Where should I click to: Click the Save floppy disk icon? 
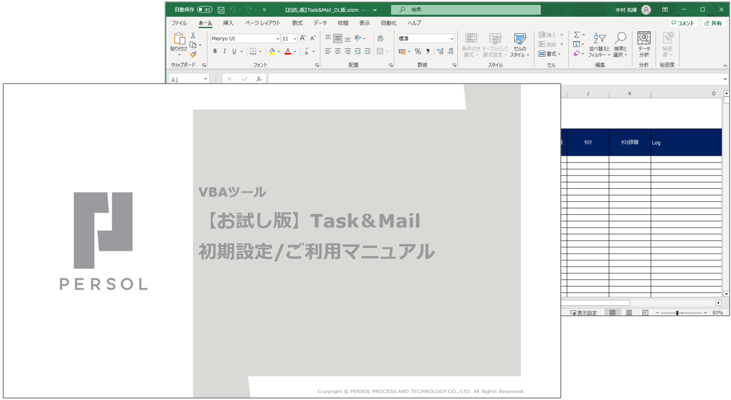221,9
